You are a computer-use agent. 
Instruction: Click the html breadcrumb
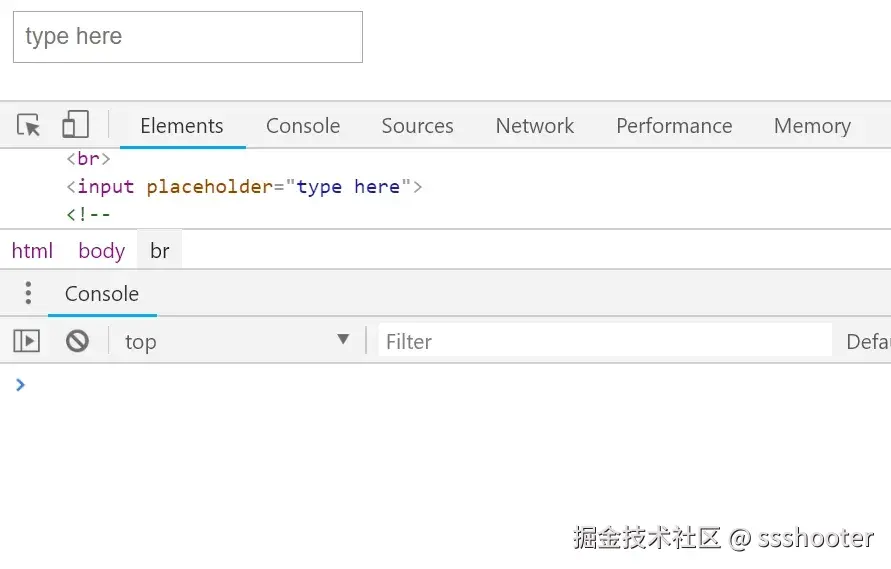pos(32,251)
